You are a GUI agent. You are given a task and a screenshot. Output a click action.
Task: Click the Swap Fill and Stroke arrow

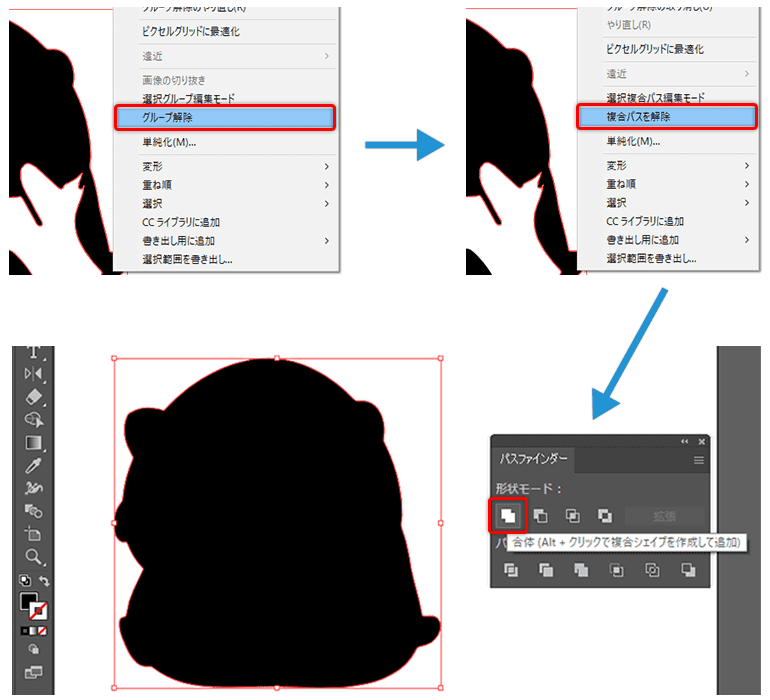coord(44,581)
